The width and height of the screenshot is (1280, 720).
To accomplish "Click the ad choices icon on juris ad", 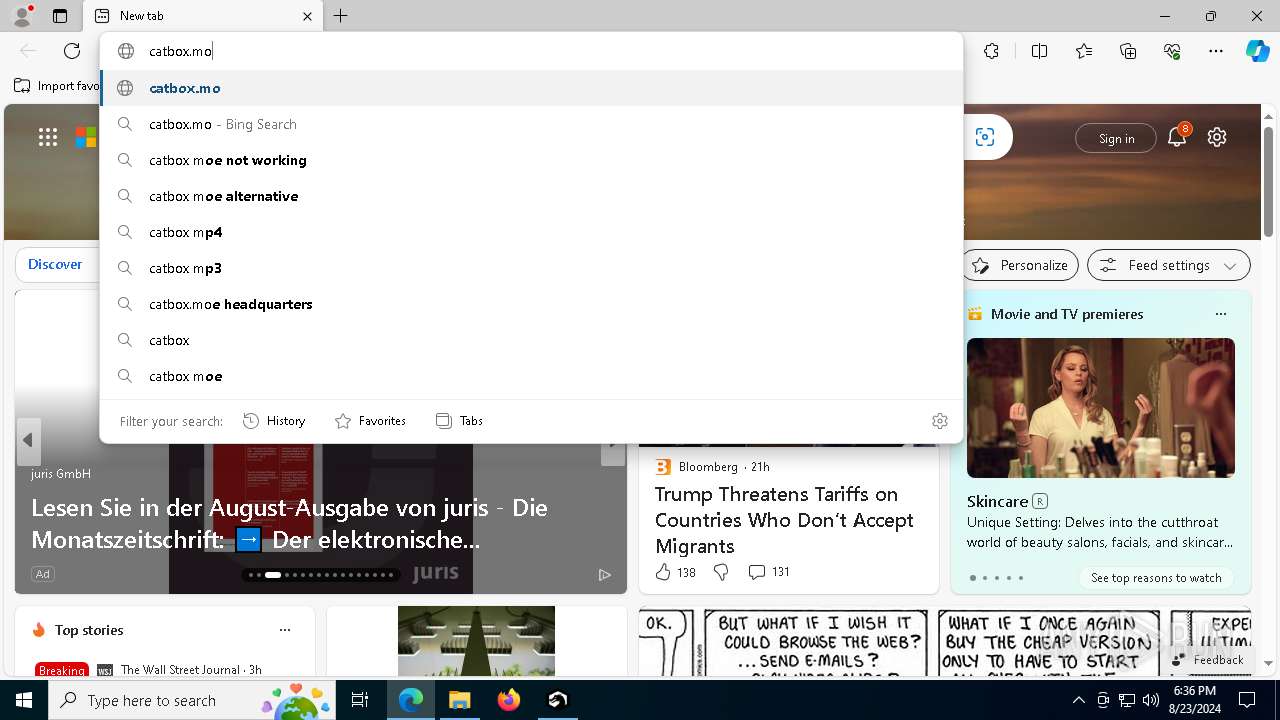I will [604, 574].
